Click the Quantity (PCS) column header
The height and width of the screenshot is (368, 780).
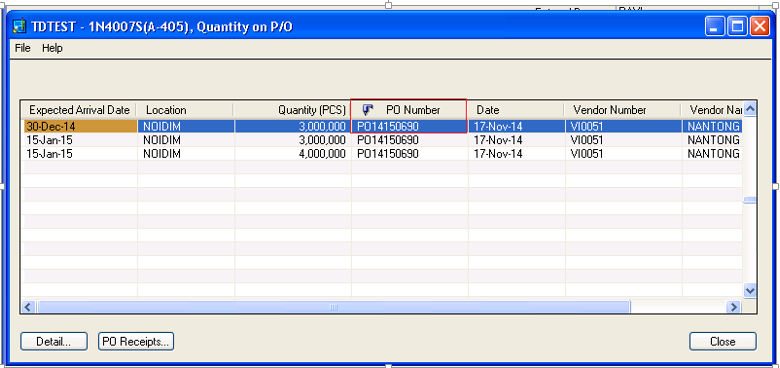(x=292, y=110)
